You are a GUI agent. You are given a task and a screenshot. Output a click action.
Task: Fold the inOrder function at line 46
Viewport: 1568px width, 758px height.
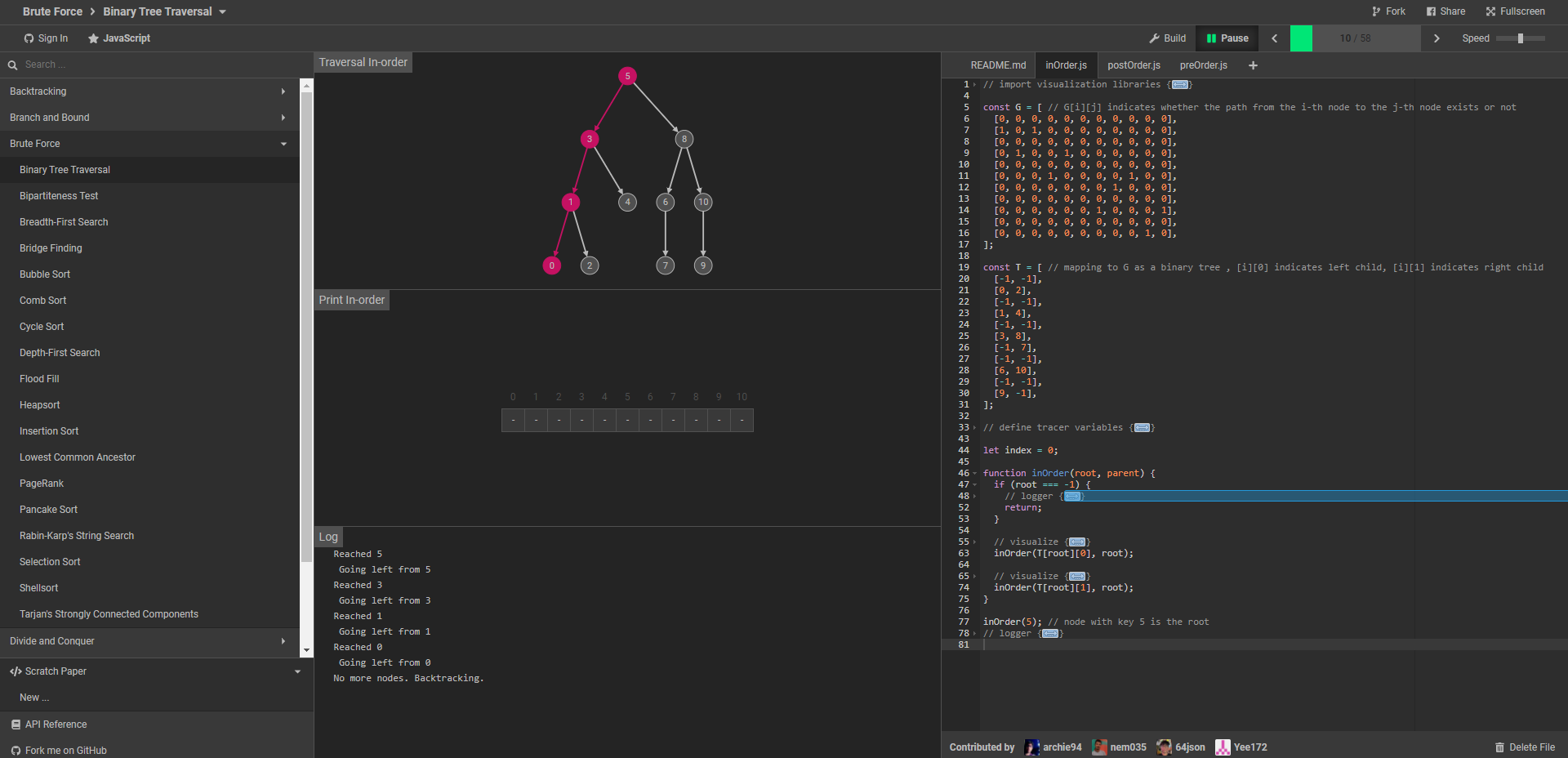(974, 474)
